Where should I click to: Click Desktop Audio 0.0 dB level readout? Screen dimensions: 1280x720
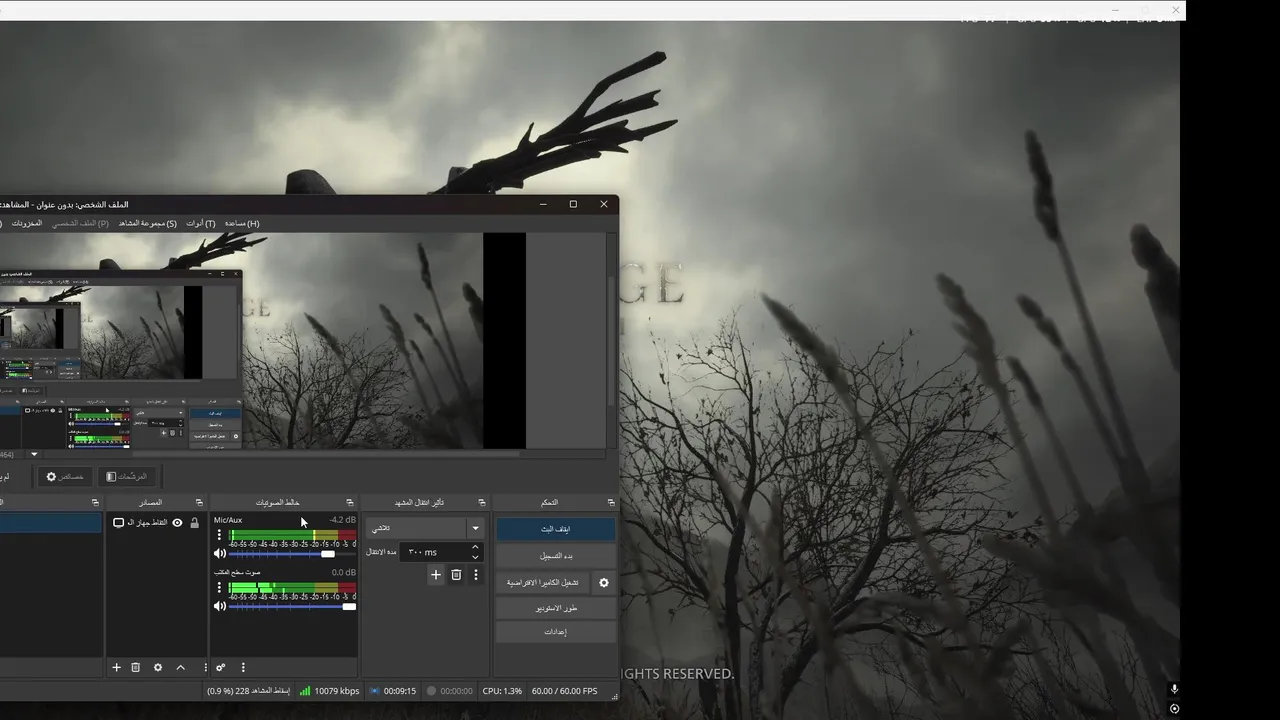344,572
